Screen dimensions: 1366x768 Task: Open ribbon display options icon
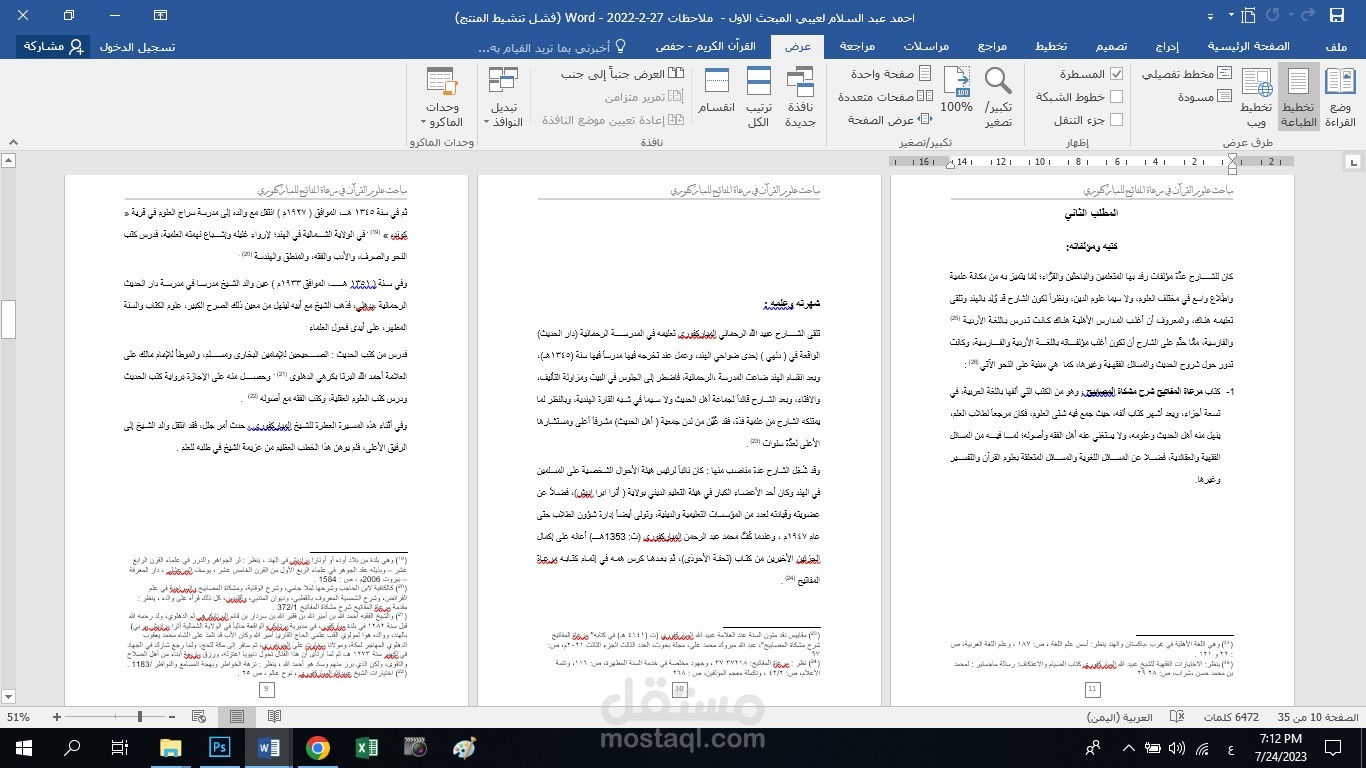tap(161, 16)
